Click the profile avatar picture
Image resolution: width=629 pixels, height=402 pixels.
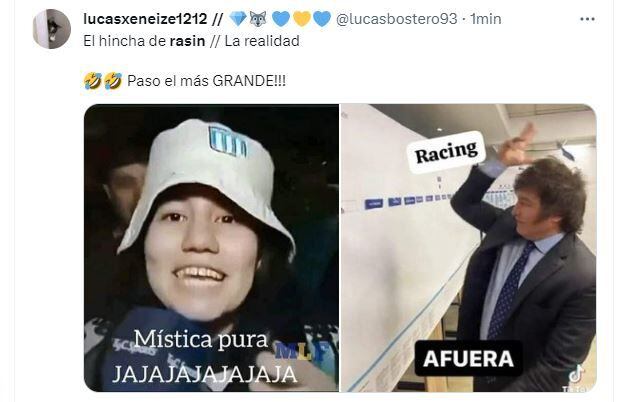tap(52, 29)
